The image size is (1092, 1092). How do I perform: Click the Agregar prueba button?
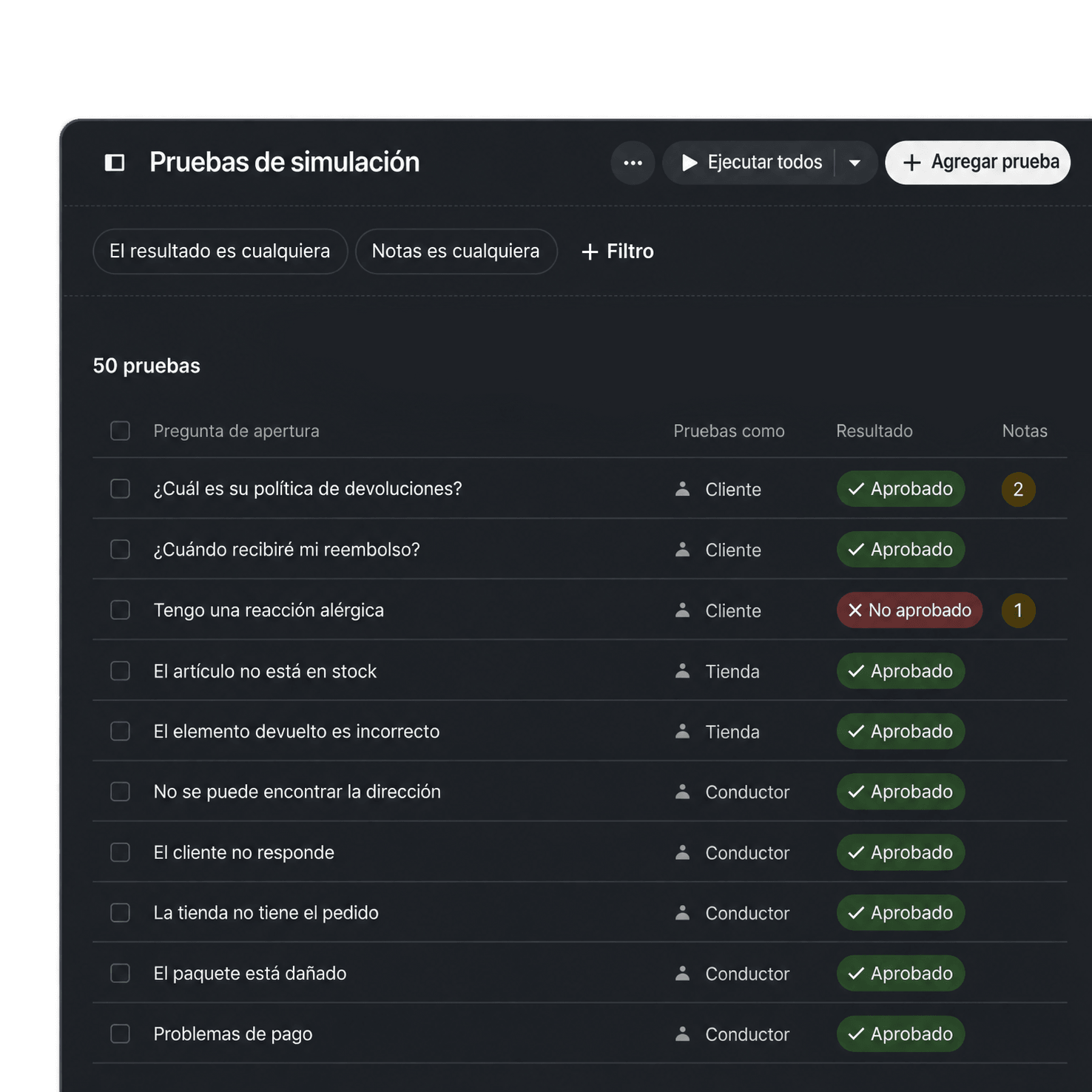(x=977, y=163)
